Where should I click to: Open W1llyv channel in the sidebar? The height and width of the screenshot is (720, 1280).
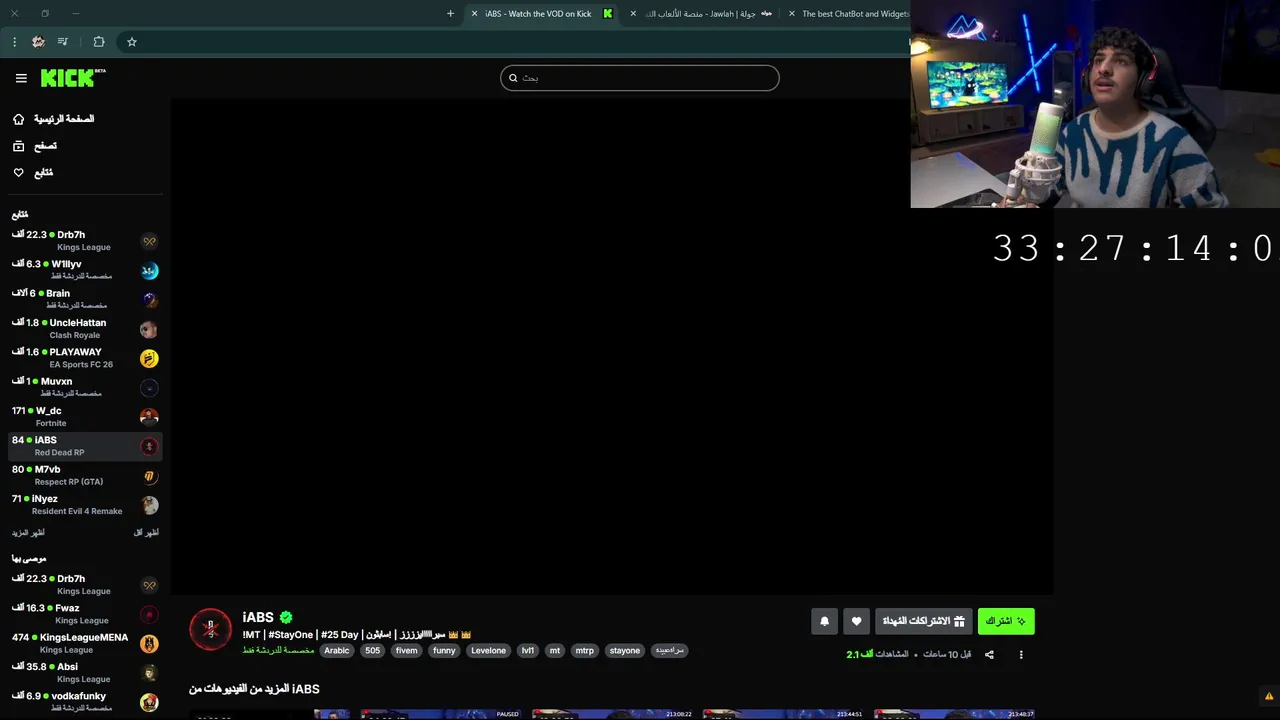pyautogui.click(x=85, y=270)
